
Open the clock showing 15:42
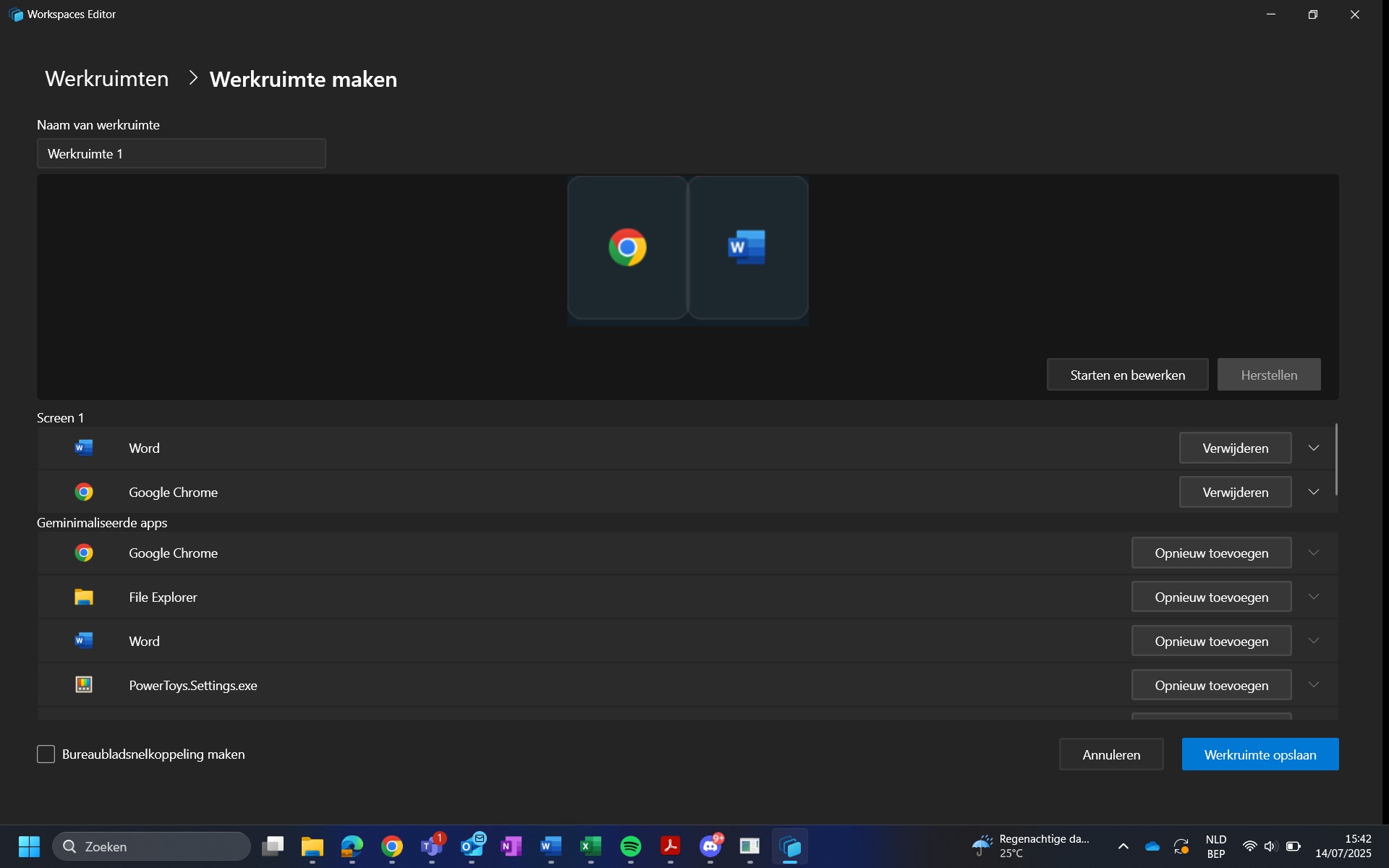[1343, 846]
